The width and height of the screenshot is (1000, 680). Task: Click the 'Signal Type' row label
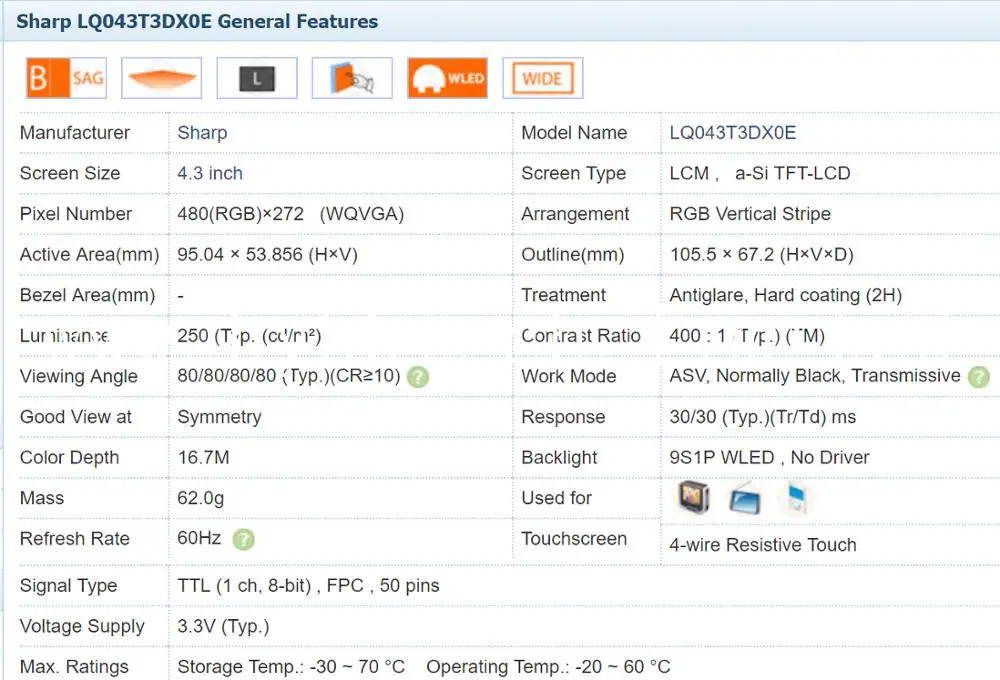coord(68,586)
